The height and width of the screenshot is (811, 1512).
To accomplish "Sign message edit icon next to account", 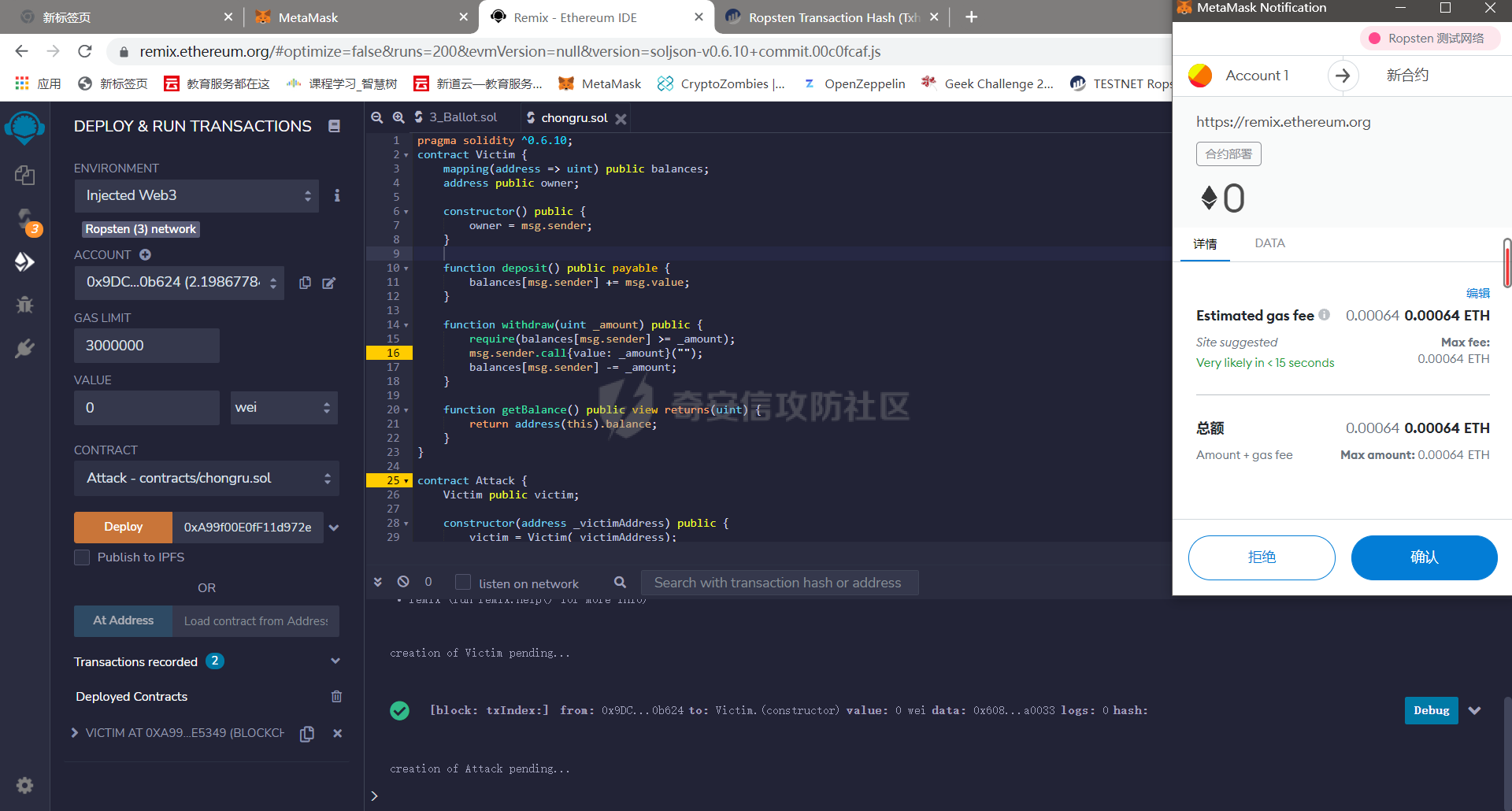I will coord(329,283).
